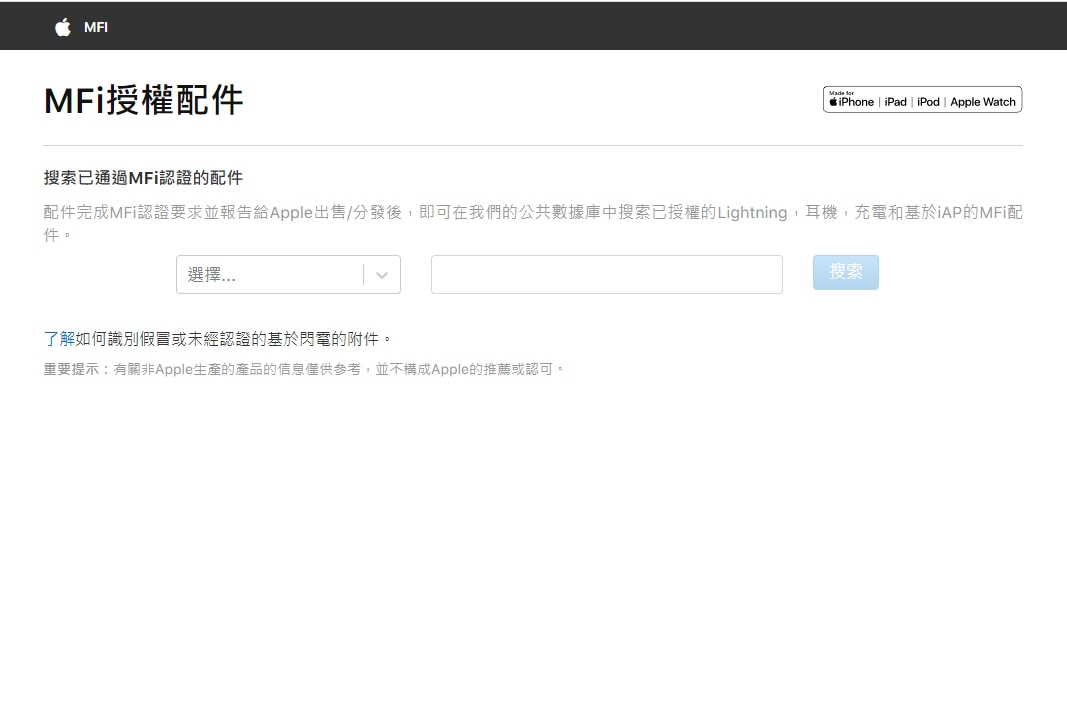Click the tiny 'Made for' text in badge
Viewport: 1067px width, 707px height.
[841, 93]
